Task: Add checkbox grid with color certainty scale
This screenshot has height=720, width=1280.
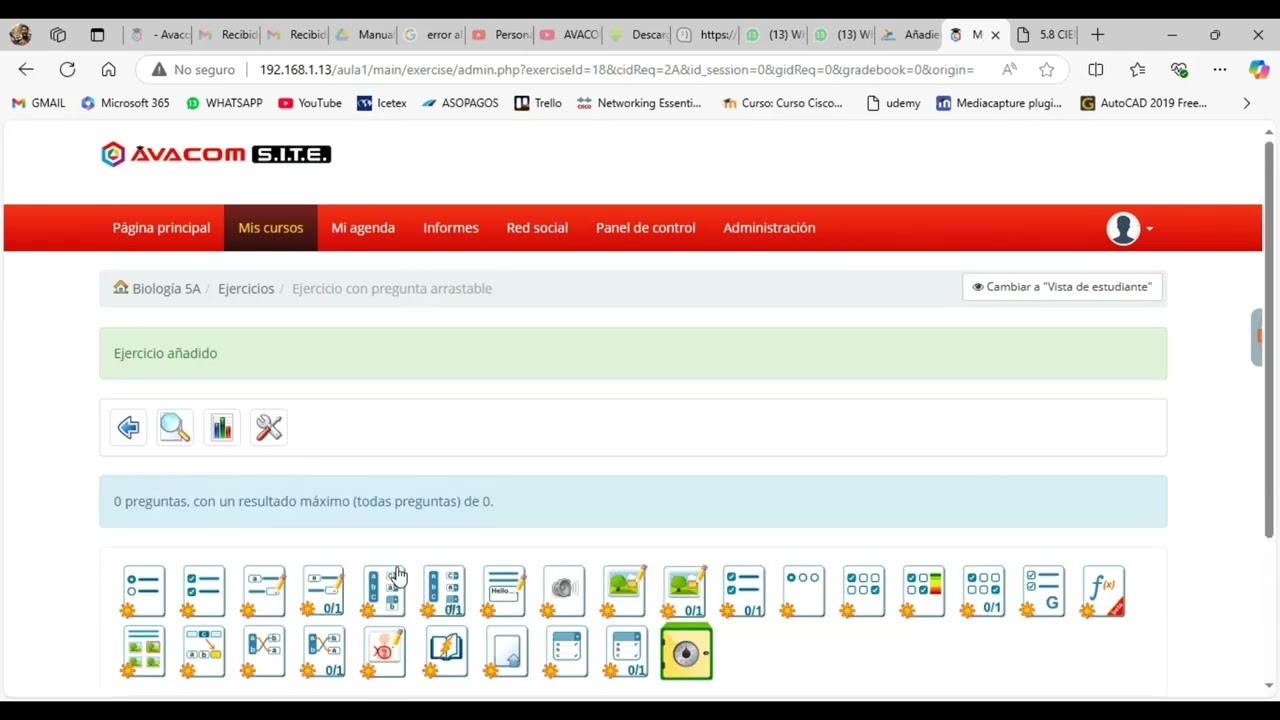Action: (923, 591)
